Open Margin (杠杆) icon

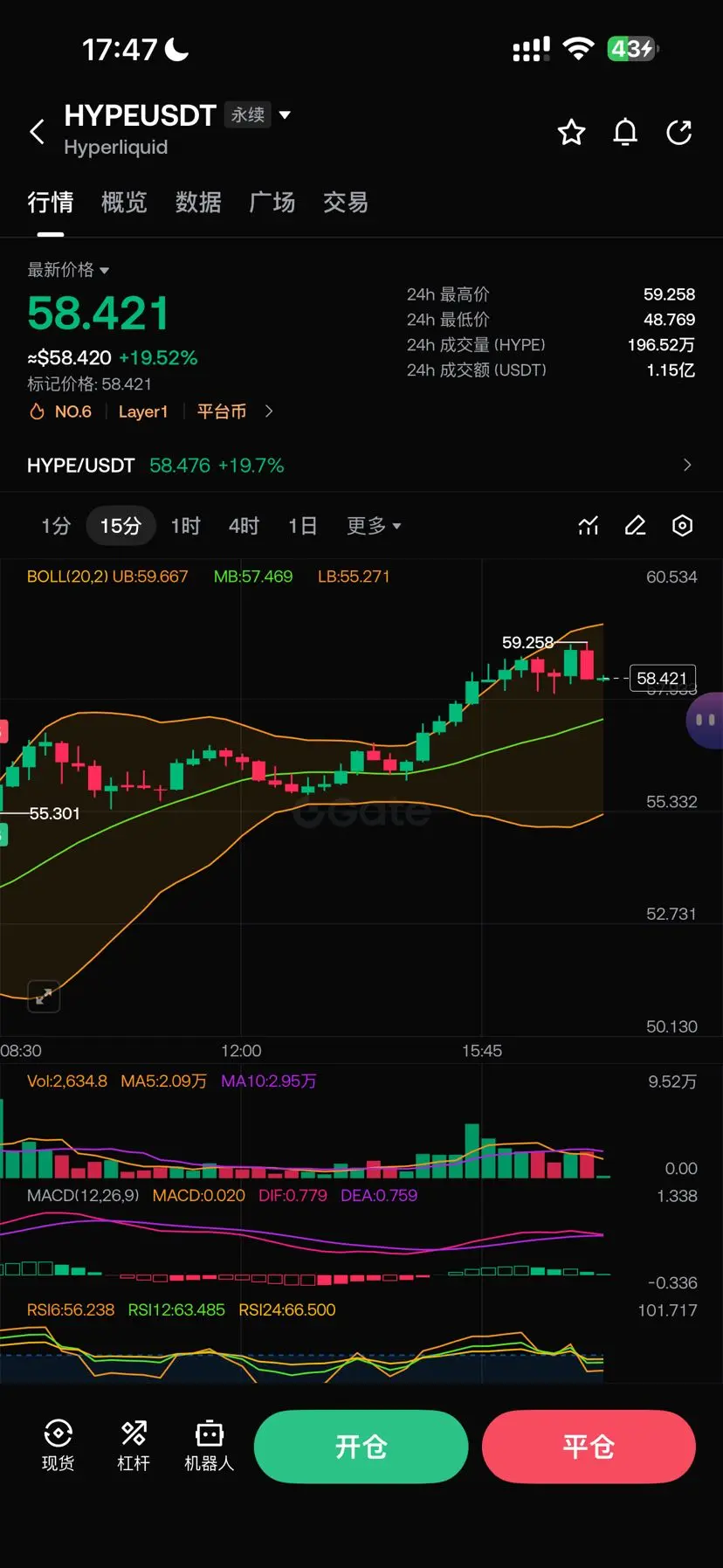click(x=134, y=1446)
